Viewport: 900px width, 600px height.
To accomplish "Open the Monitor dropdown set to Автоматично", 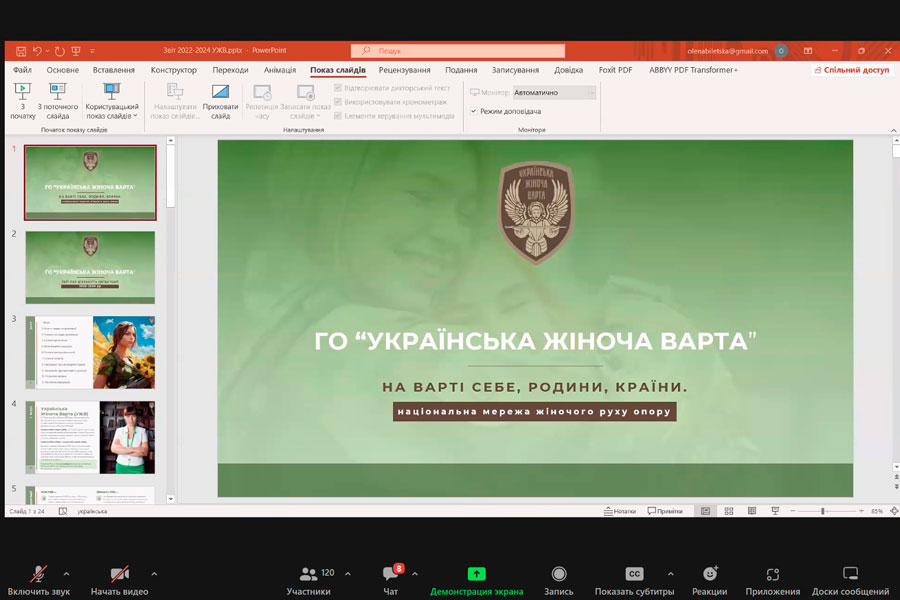I will 555,92.
